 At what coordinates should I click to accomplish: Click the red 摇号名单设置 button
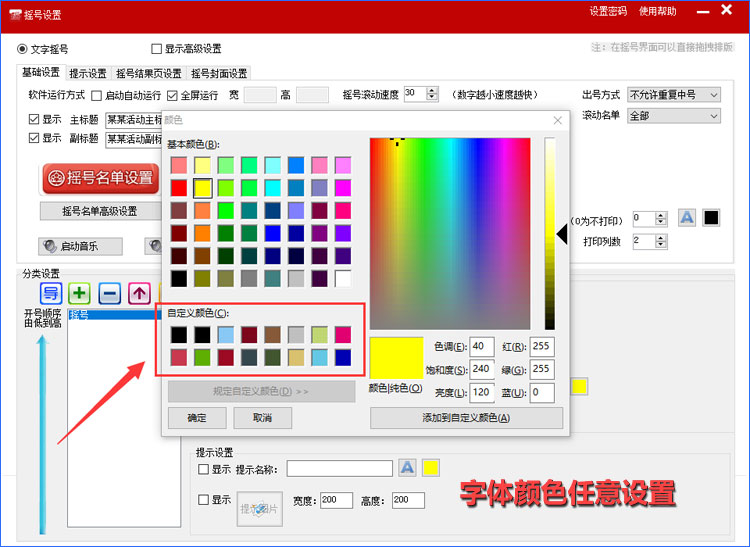point(99,178)
